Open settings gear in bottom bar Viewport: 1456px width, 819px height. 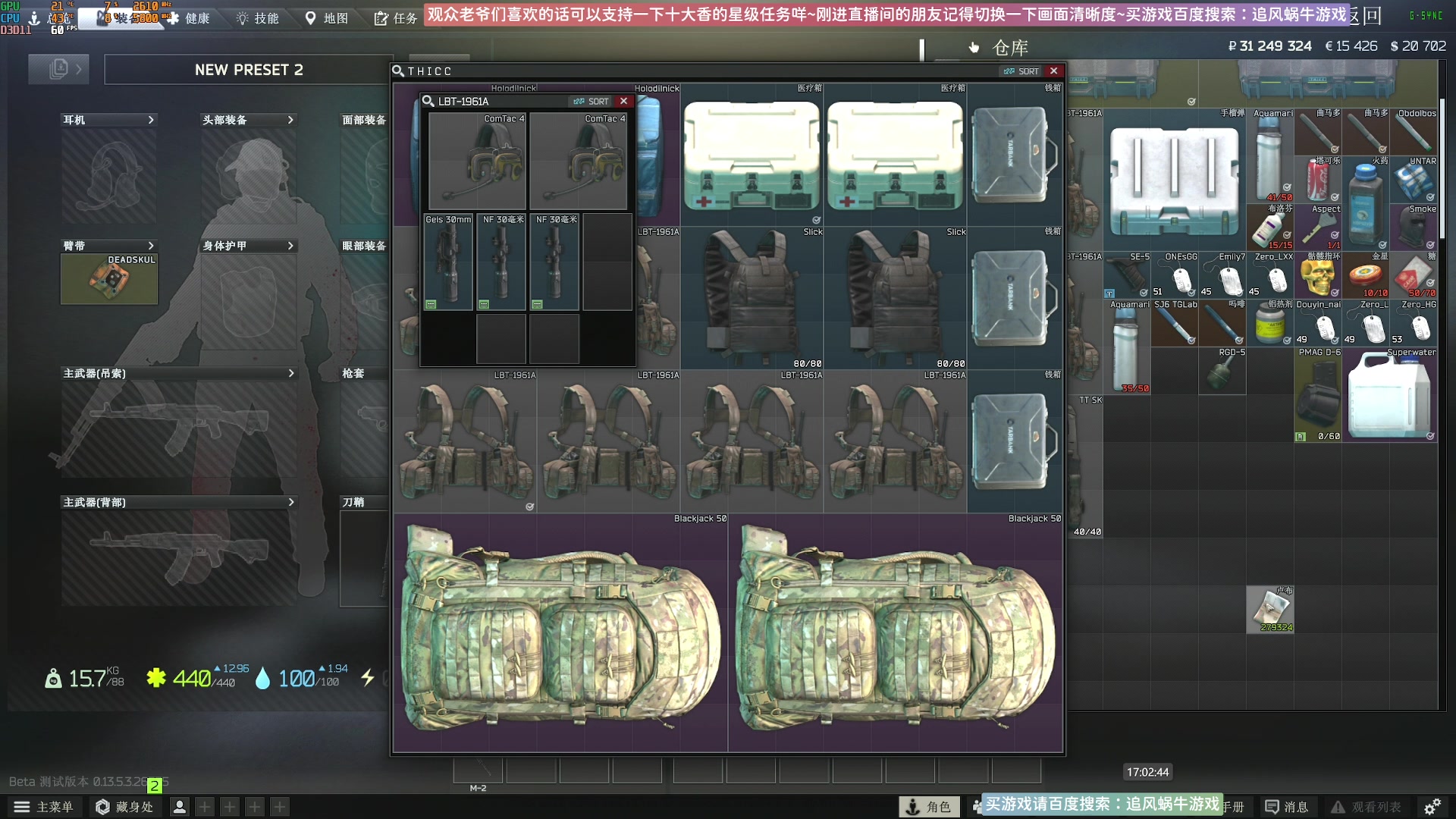point(1432,807)
